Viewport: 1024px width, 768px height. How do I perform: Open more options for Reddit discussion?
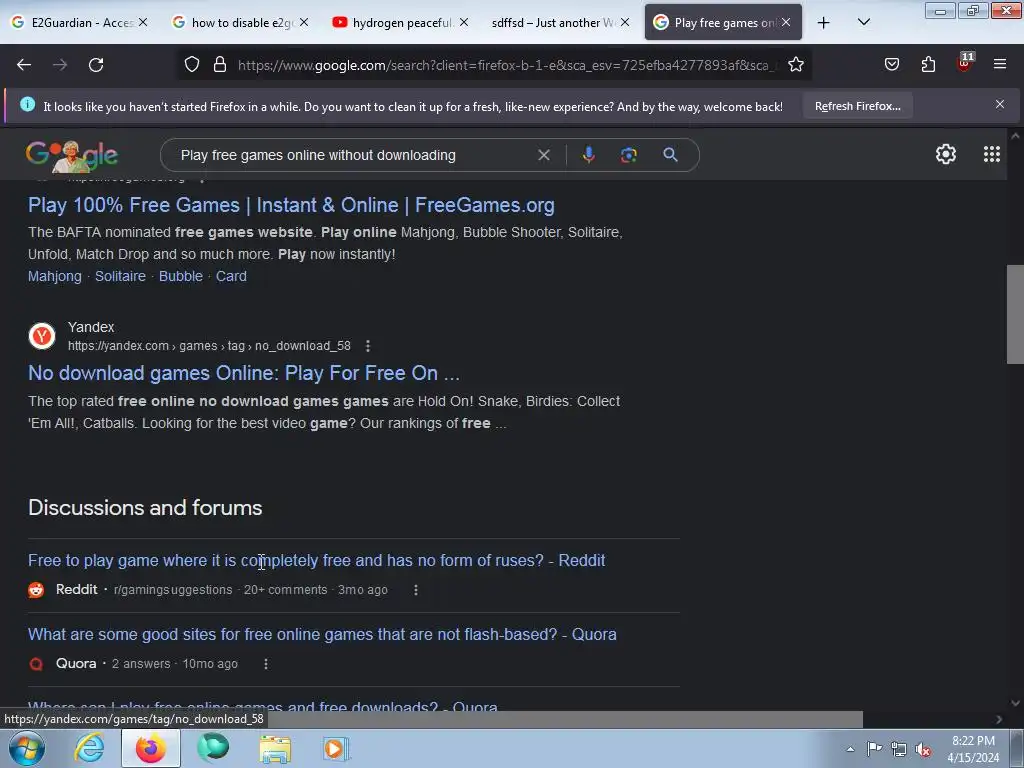coord(415,590)
